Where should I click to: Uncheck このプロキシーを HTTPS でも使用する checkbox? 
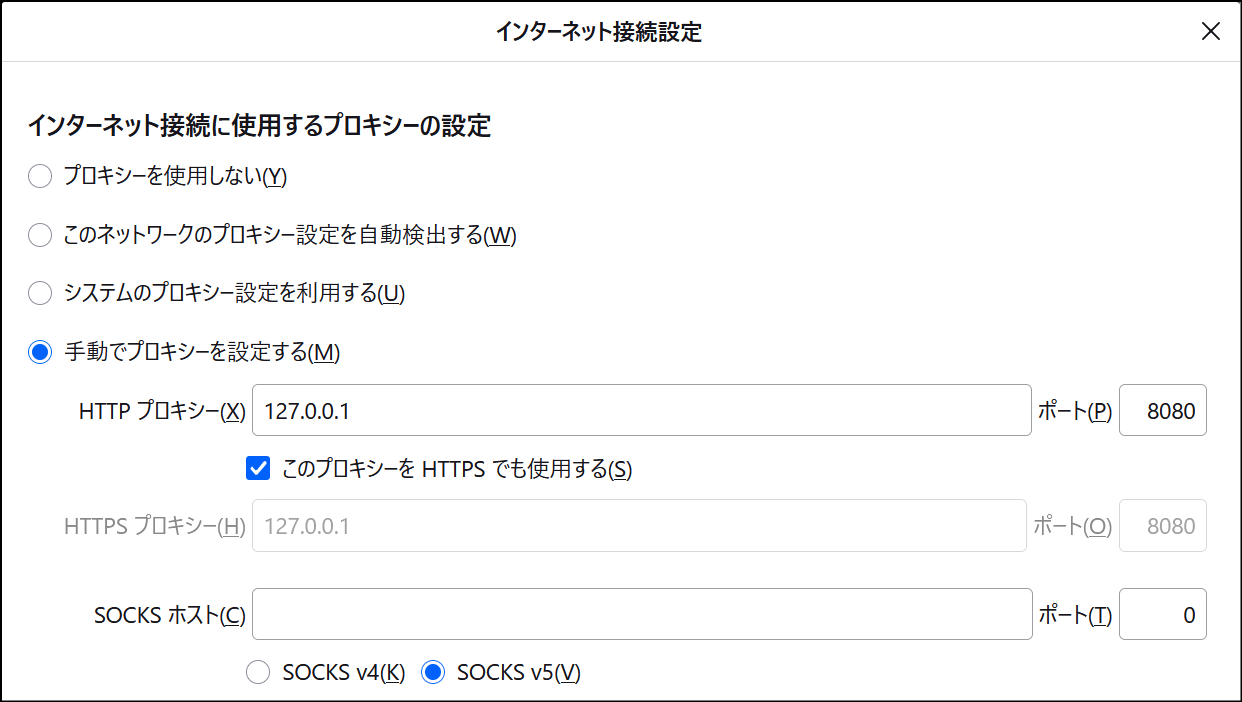258,468
